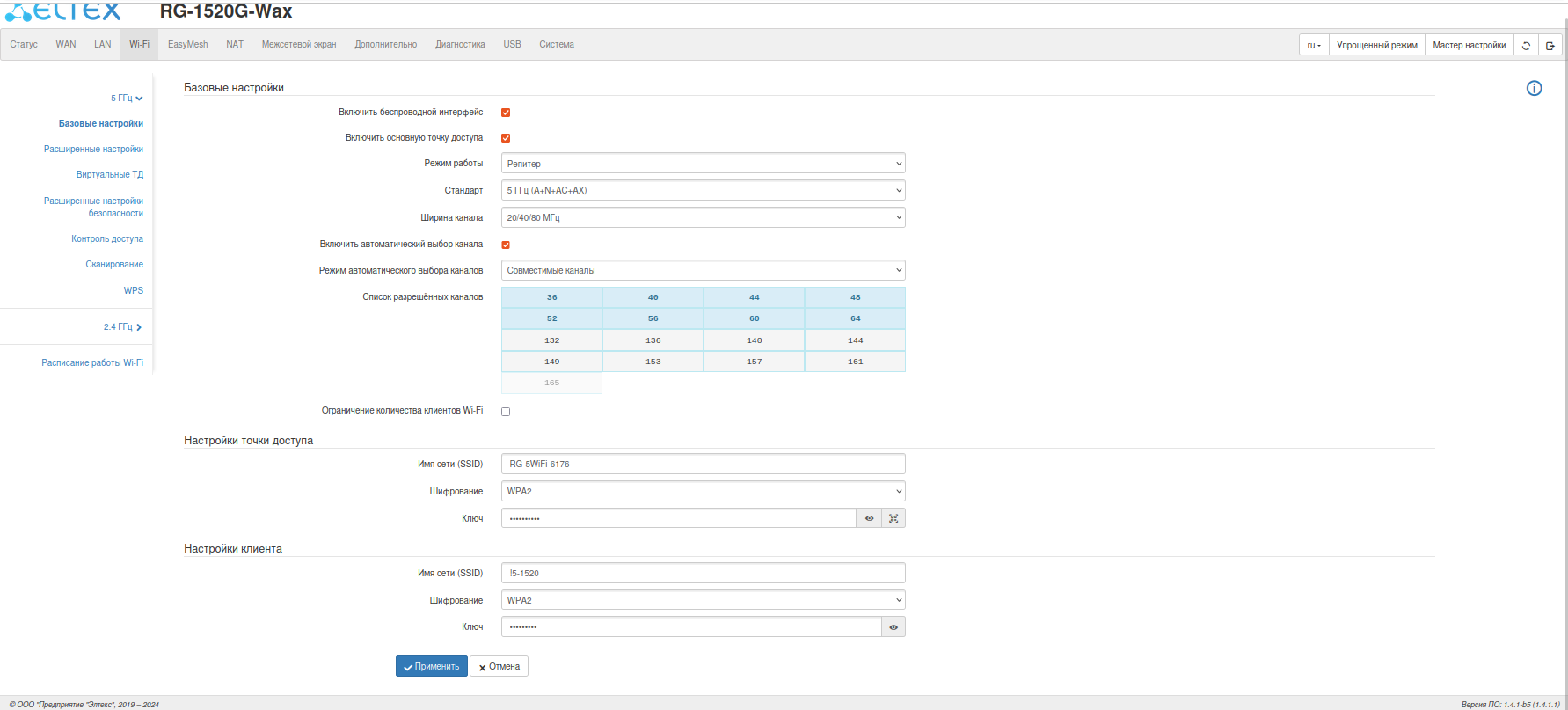Collapse the 5 ГГц sidebar section
Screen dimensions: 1568x710
click(127, 98)
